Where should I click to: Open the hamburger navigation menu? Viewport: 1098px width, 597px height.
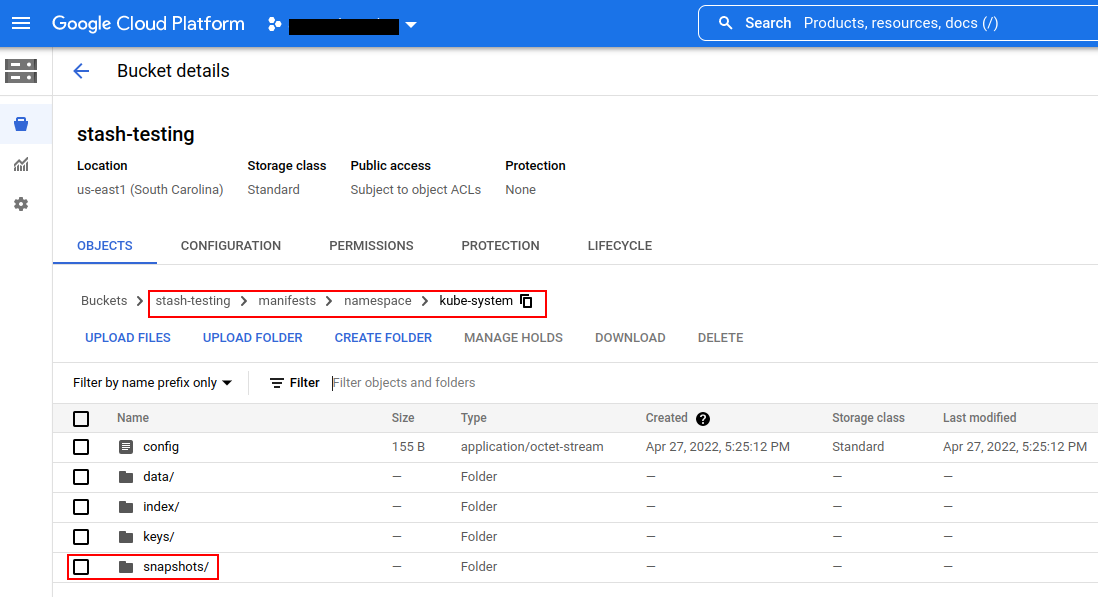pyautogui.click(x=22, y=23)
